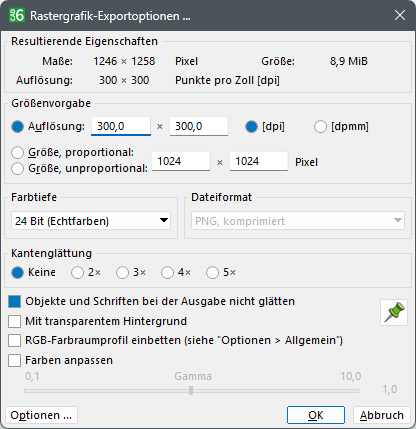This screenshot has height=429, width=416.
Task: Click the green pushpin icon
Action: tap(394, 312)
